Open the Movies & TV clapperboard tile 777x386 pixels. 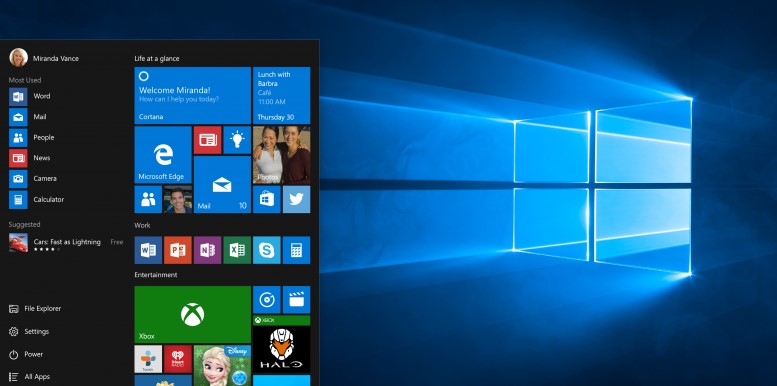[296, 299]
